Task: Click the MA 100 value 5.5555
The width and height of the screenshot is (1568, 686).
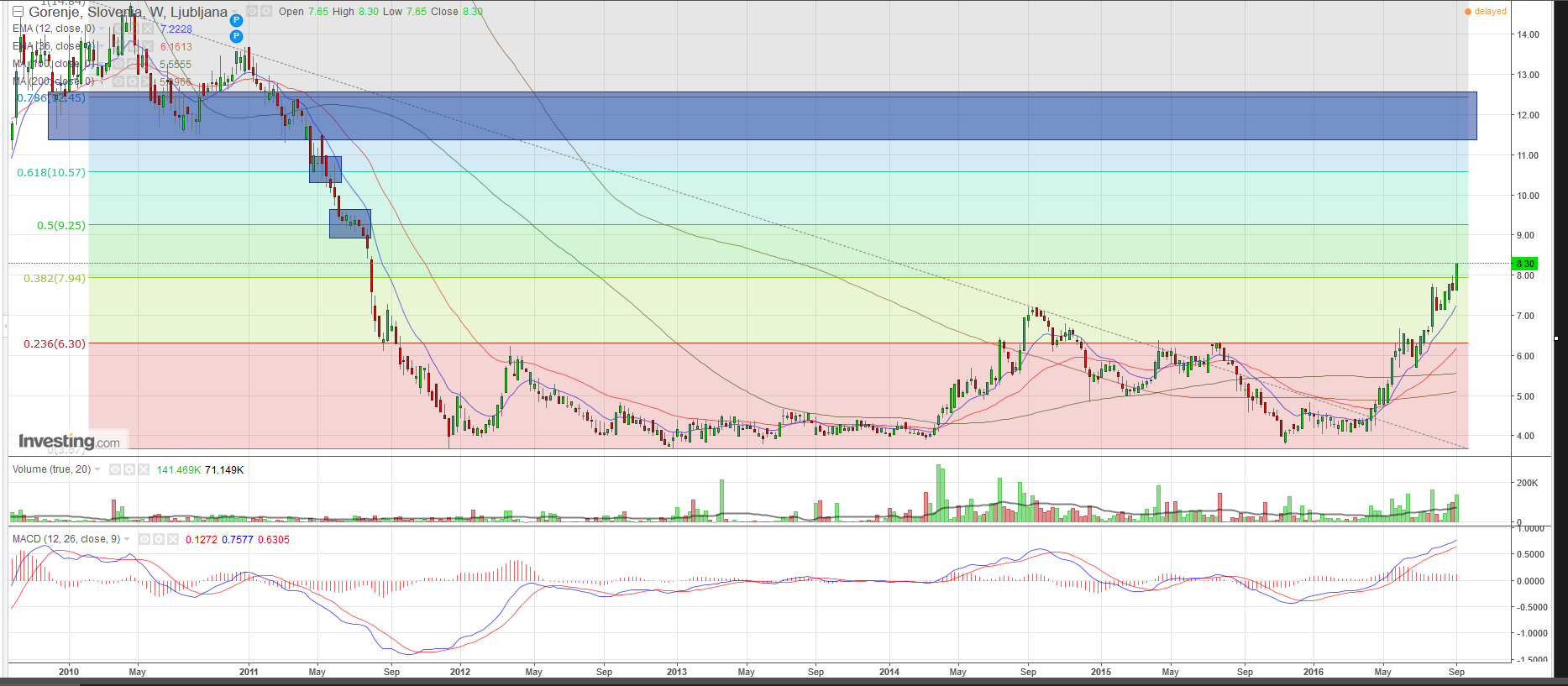Action: [x=176, y=65]
